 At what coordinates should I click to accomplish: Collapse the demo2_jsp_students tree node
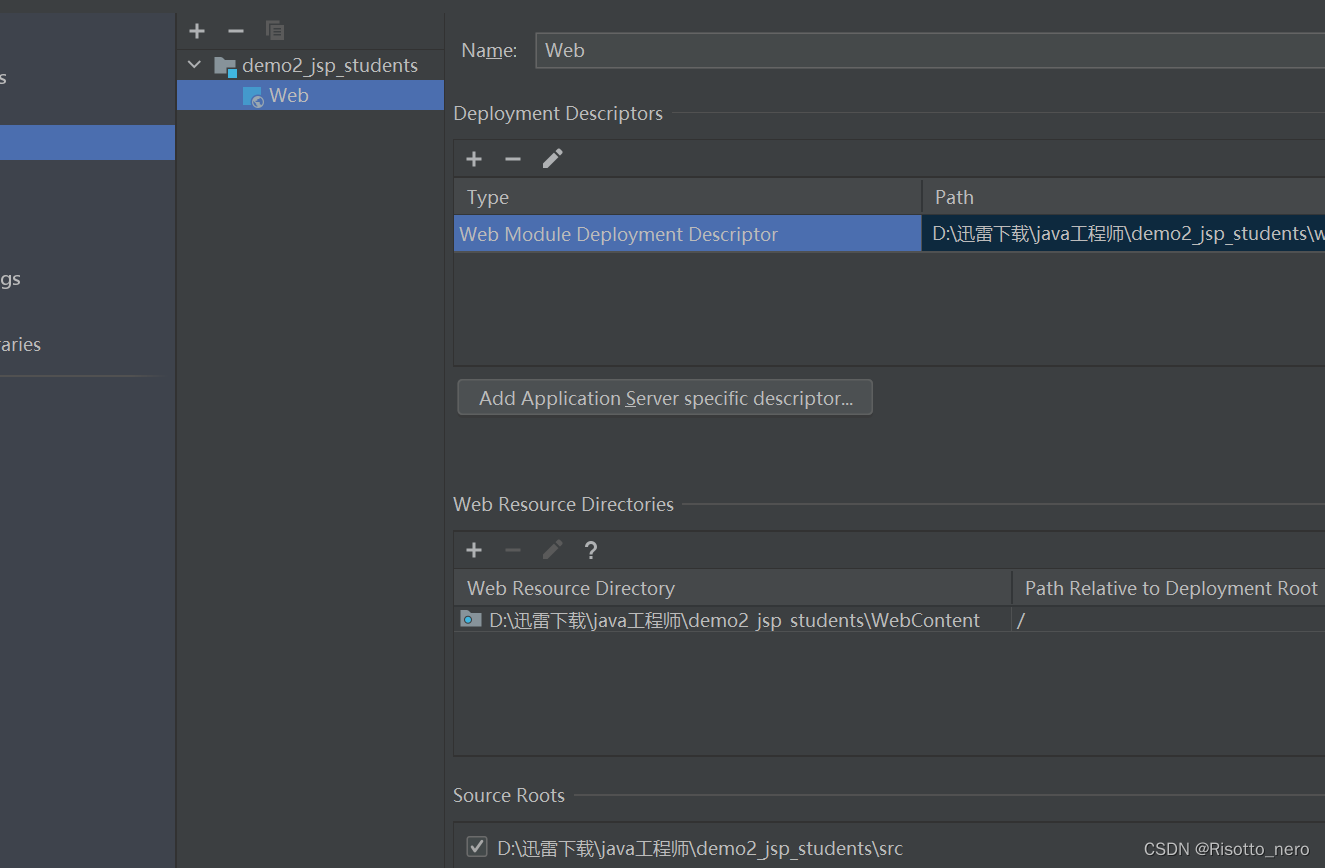point(194,65)
